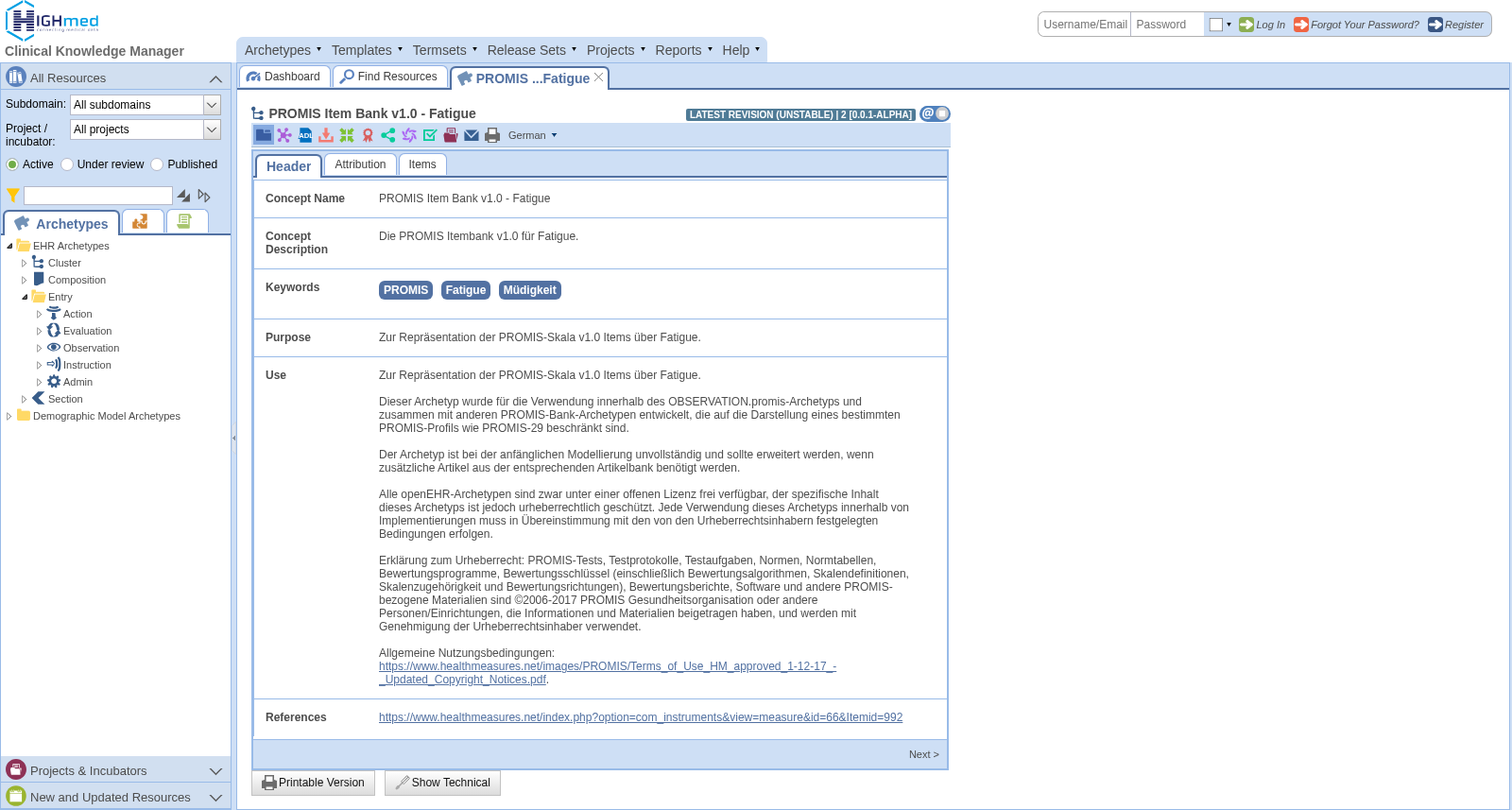The width and height of the screenshot is (1512, 810).
Task: Click the Register link
Action: click(1456, 25)
